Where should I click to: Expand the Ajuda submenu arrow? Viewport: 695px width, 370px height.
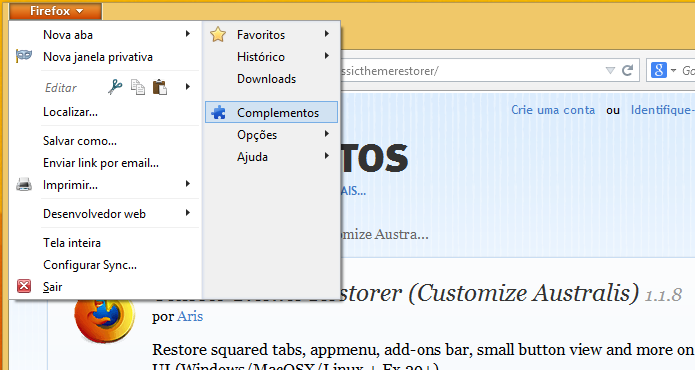[x=327, y=156]
